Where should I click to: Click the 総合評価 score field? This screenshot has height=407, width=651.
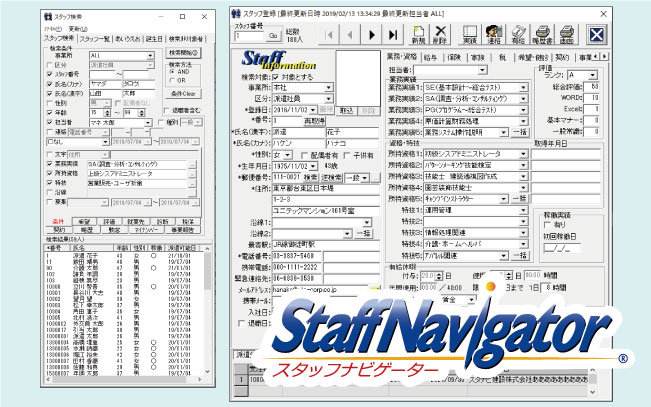click(x=591, y=87)
